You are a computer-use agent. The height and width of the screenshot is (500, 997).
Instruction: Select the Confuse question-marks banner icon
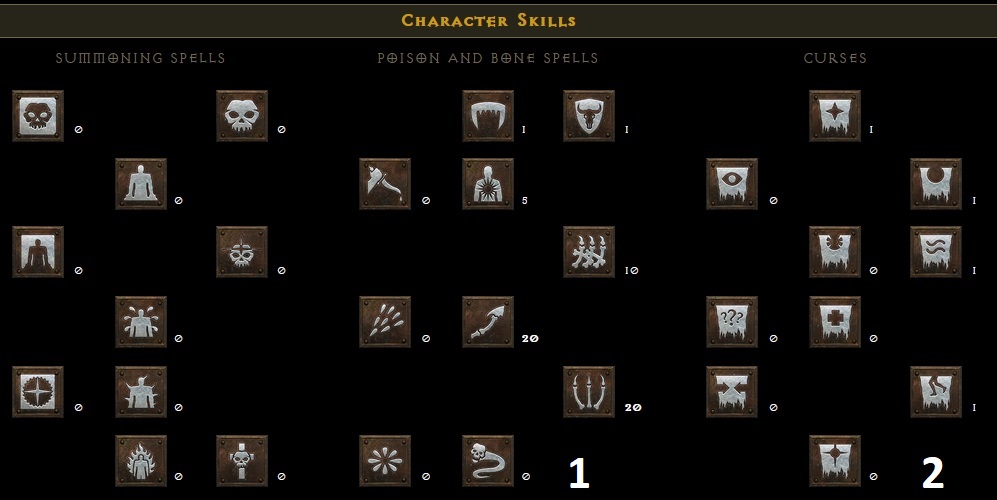(x=732, y=322)
